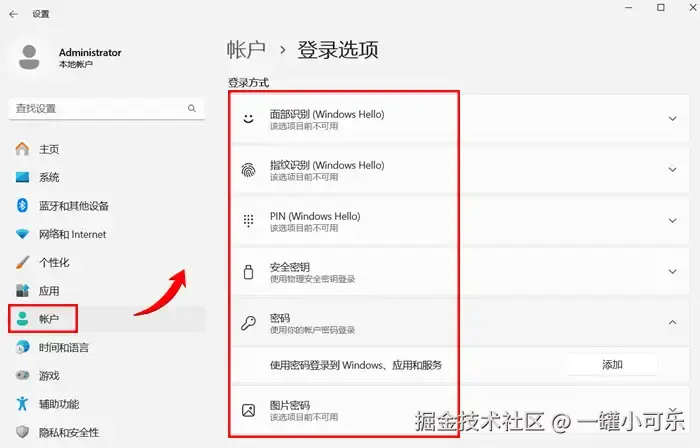Click 使用密码登录到 Windows、应用和服务 text
The image size is (700, 448).
coord(356,365)
